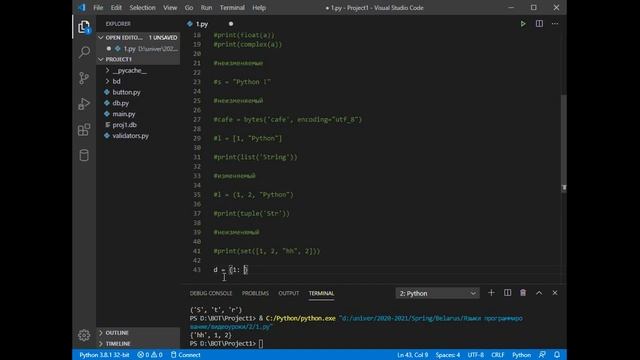Run Python file with play button
Image resolution: width=640 pixels, height=360 pixels.
click(523, 24)
